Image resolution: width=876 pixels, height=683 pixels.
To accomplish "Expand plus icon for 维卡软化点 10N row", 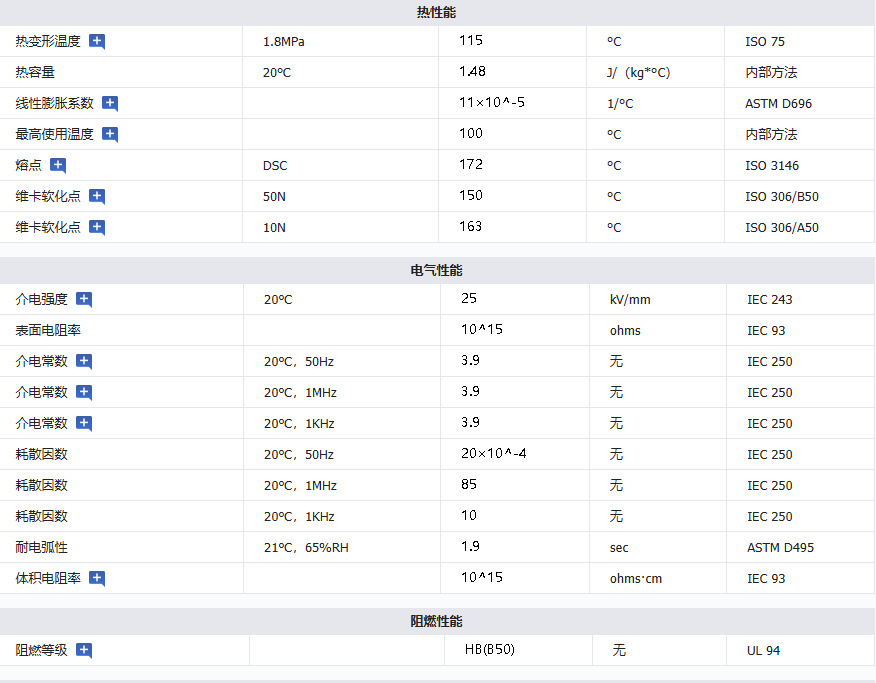I will point(97,227).
